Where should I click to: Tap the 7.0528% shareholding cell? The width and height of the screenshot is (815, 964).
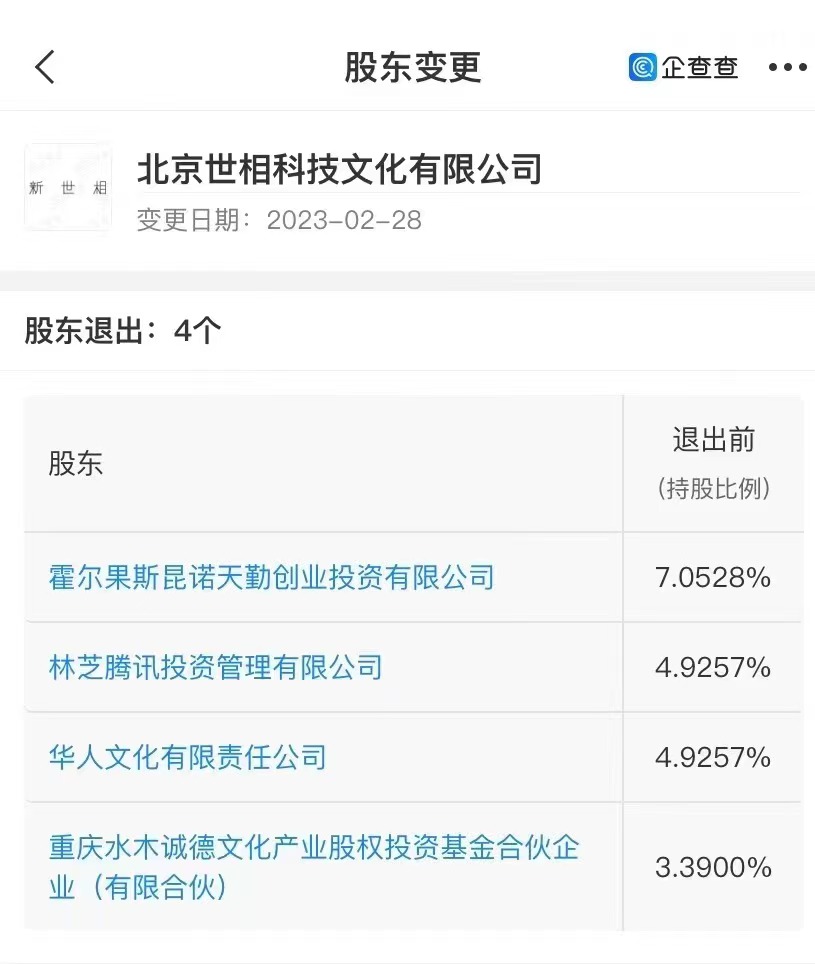tap(712, 577)
